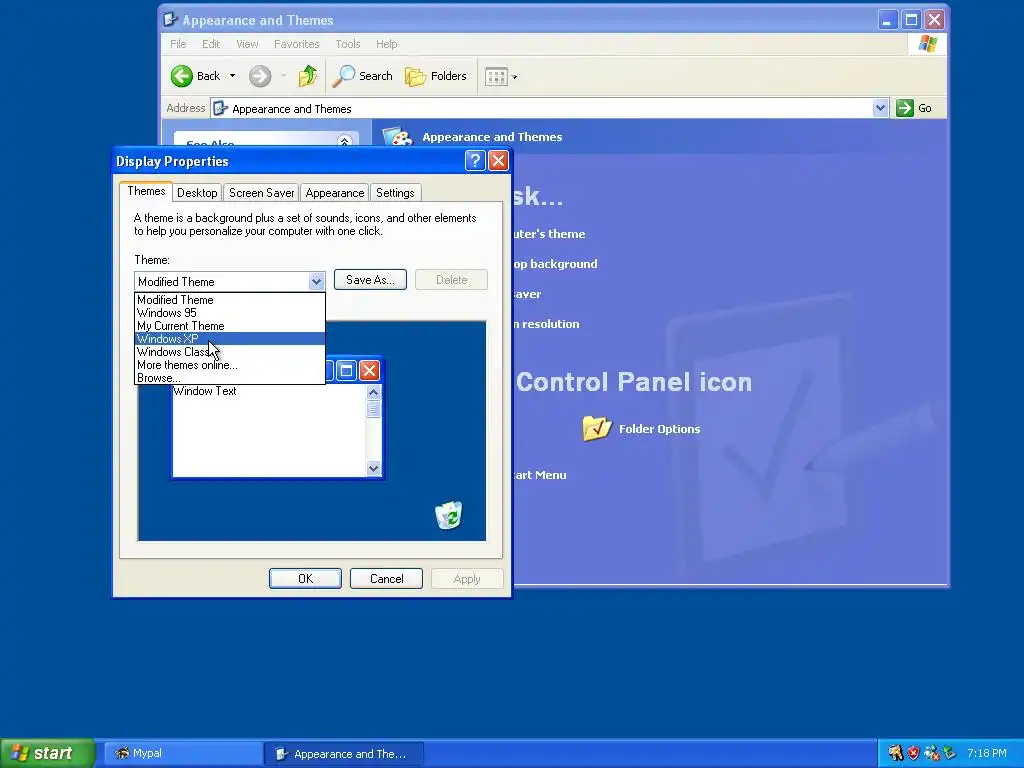This screenshot has width=1024, height=768.
Task: Click the preview window maximize button
Action: tap(347, 371)
